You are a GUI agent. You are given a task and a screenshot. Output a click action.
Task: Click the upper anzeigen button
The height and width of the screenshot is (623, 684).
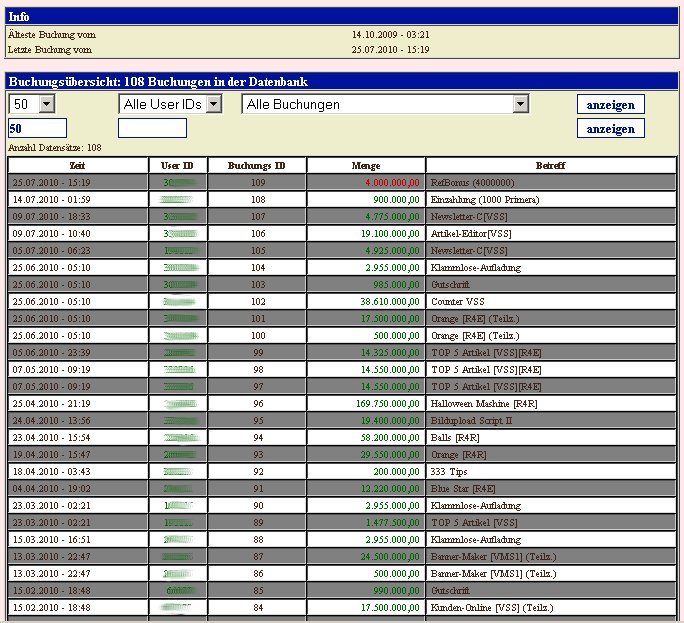point(610,105)
